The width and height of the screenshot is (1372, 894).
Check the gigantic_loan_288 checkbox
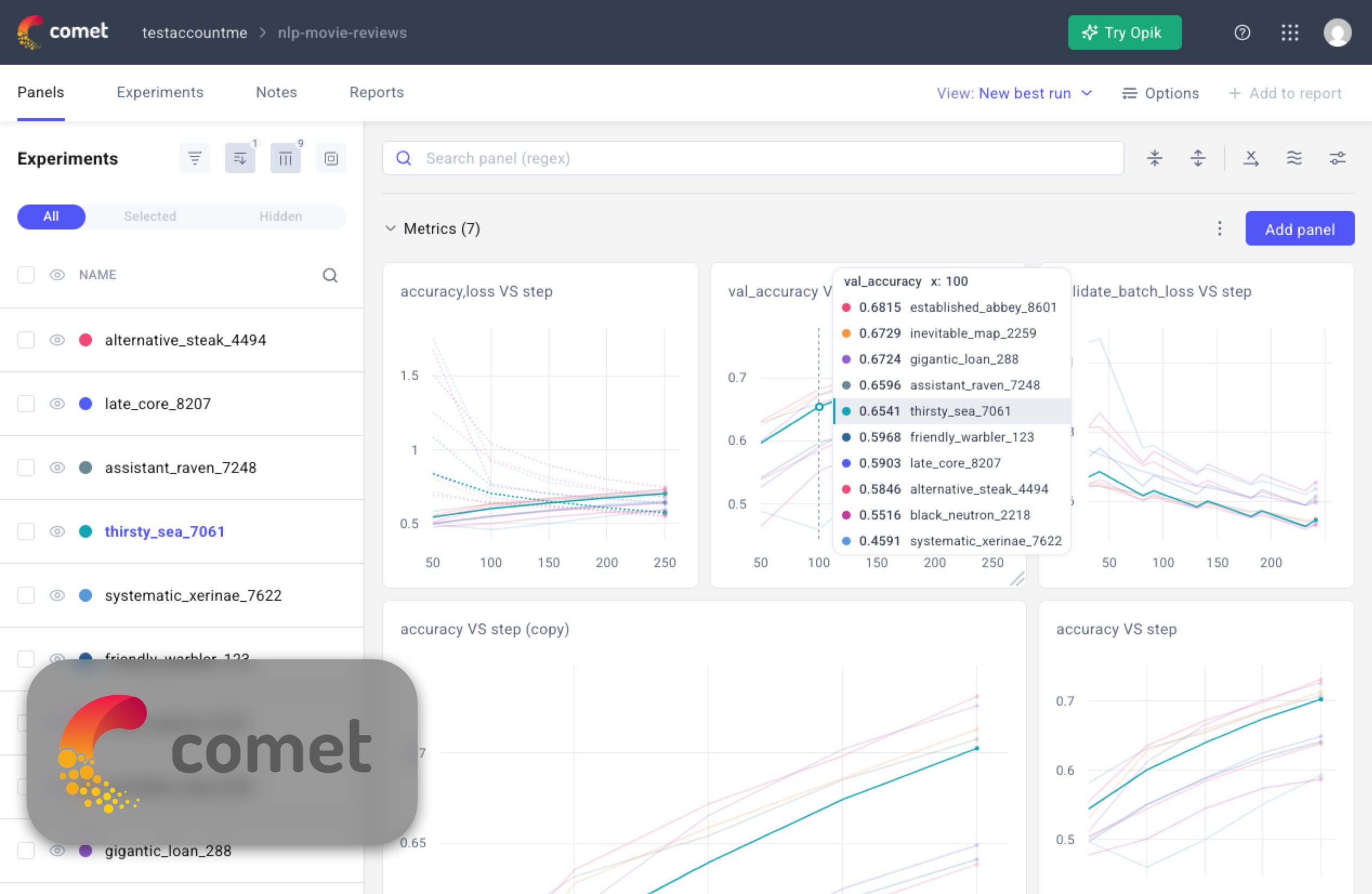click(x=26, y=851)
